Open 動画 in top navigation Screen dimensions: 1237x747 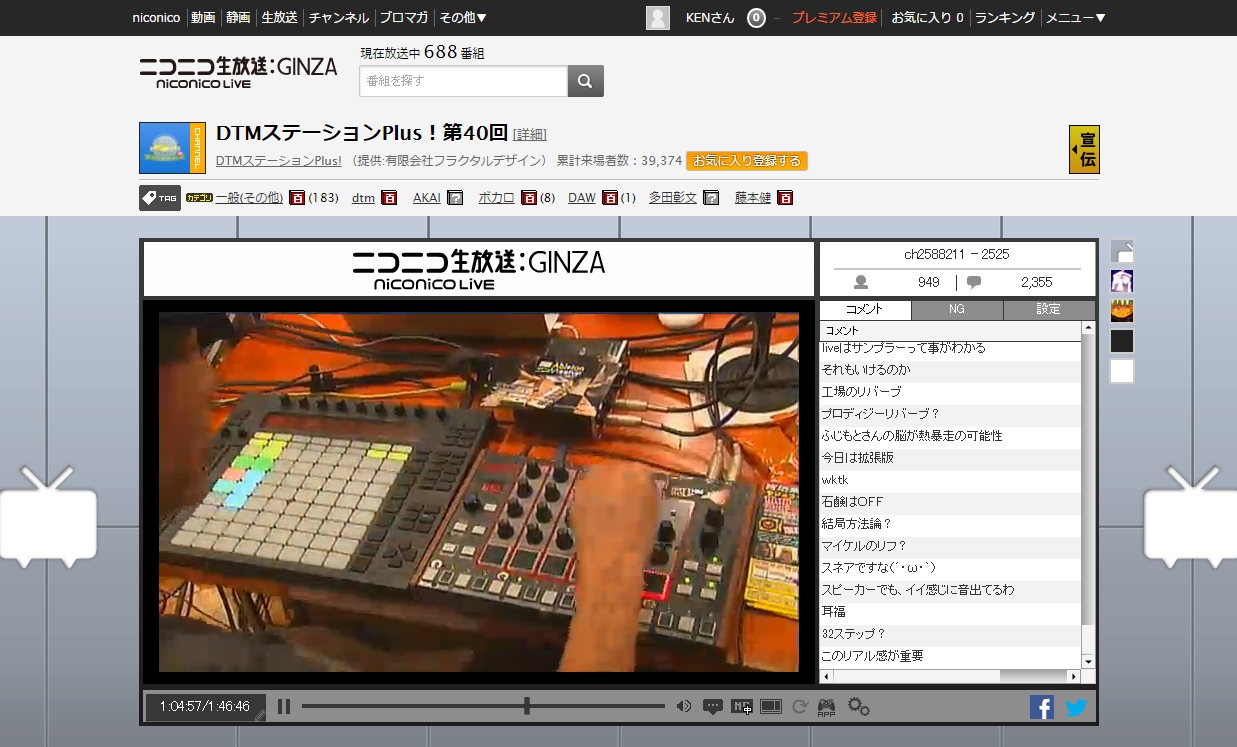pyautogui.click(x=202, y=17)
